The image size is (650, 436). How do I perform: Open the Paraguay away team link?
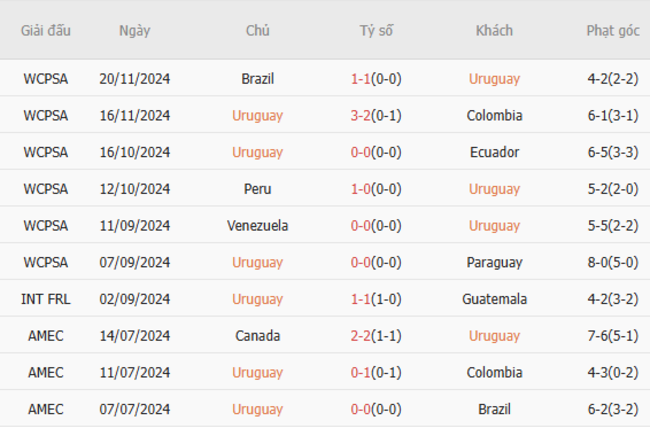point(494,263)
